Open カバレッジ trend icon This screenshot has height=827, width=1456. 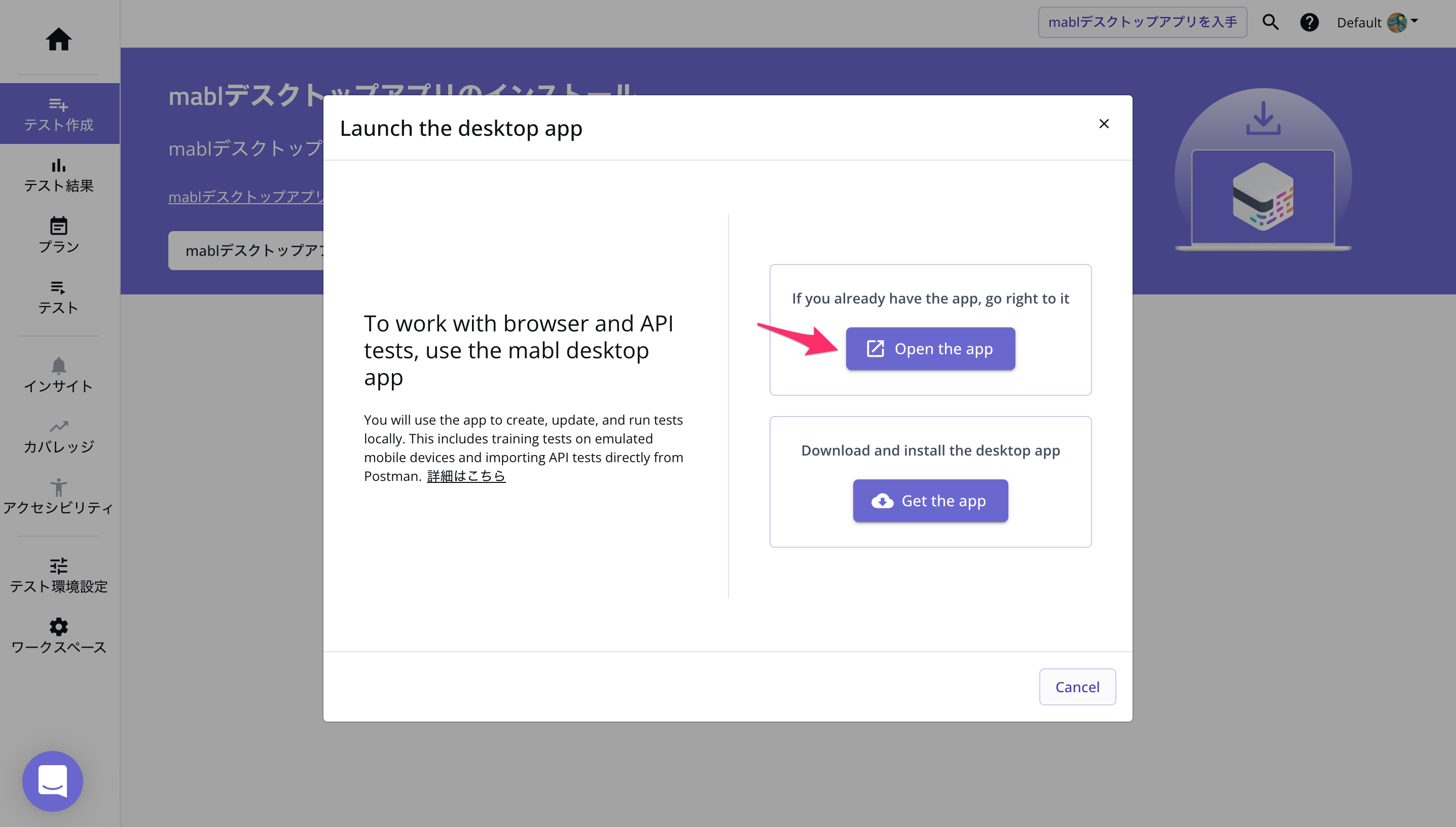tap(58, 426)
